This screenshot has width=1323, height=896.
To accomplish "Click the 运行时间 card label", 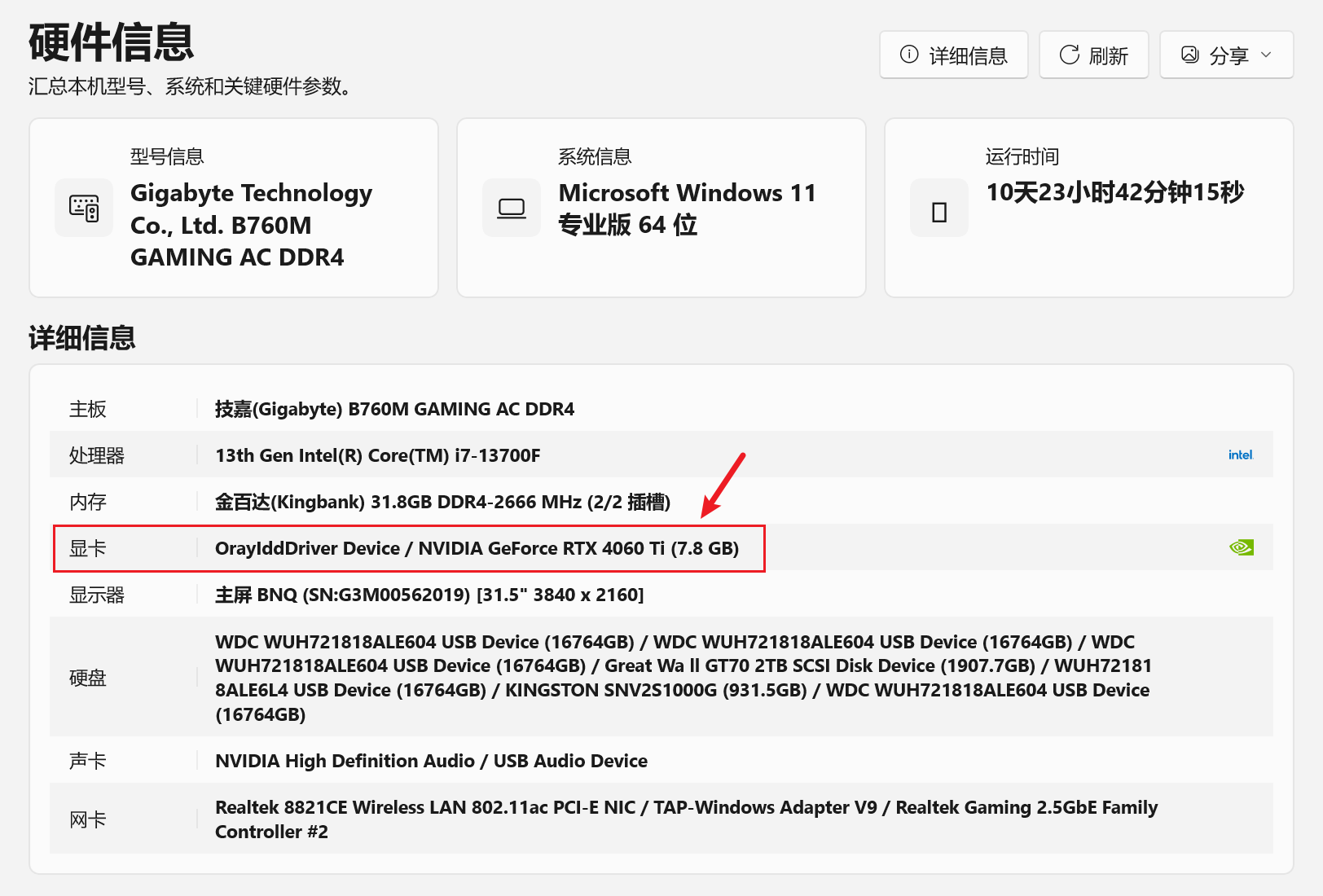I will (1022, 156).
